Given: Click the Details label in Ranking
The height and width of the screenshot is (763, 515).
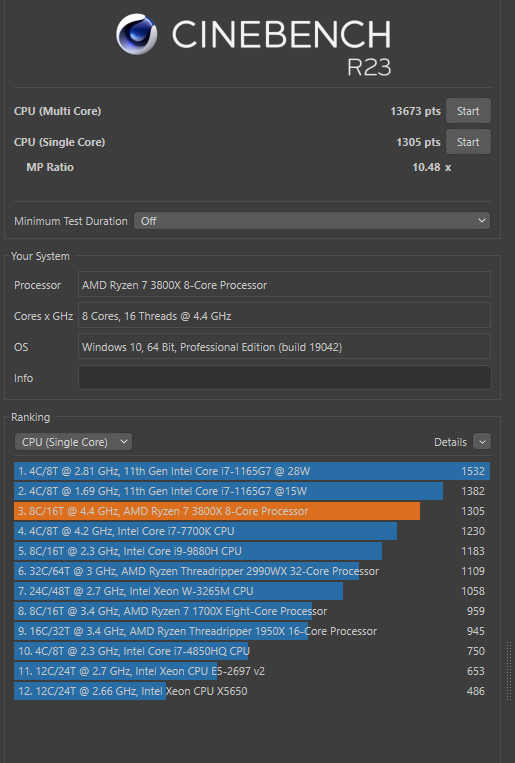Looking at the screenshot, I should 450,442.
